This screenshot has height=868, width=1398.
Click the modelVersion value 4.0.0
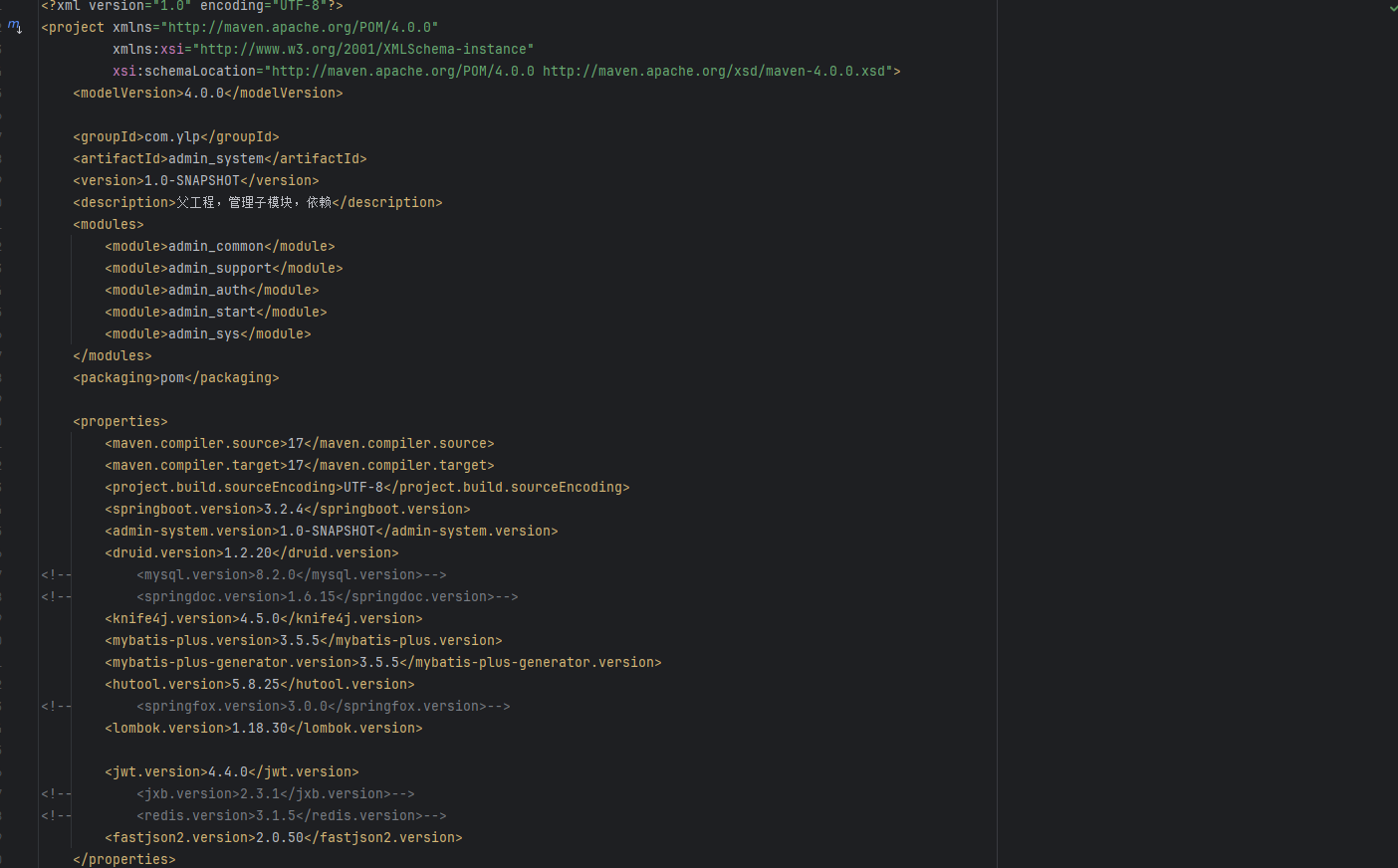[204, 93]
